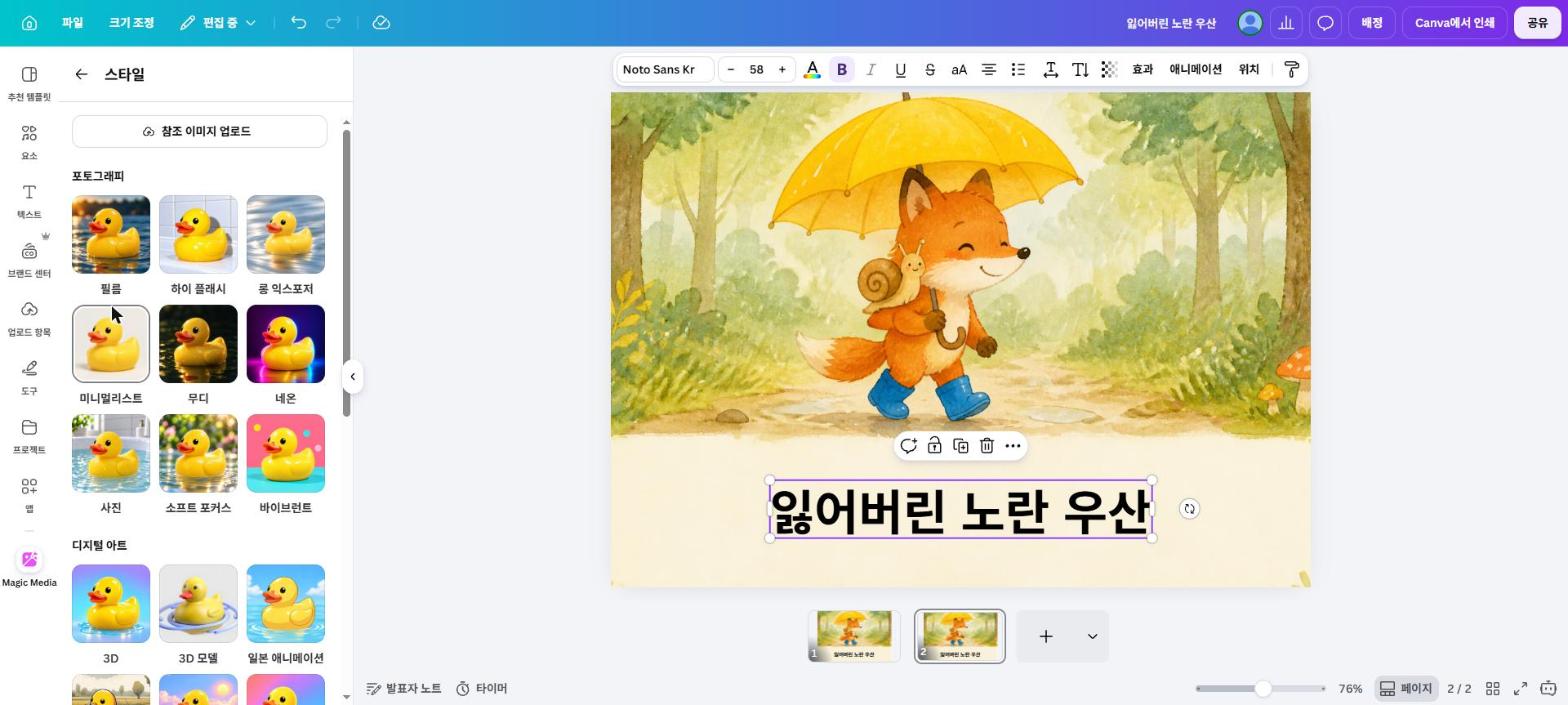Open the 요소 elements panel
Viewport: 1568px width, 705px height.
pos(29,143)
